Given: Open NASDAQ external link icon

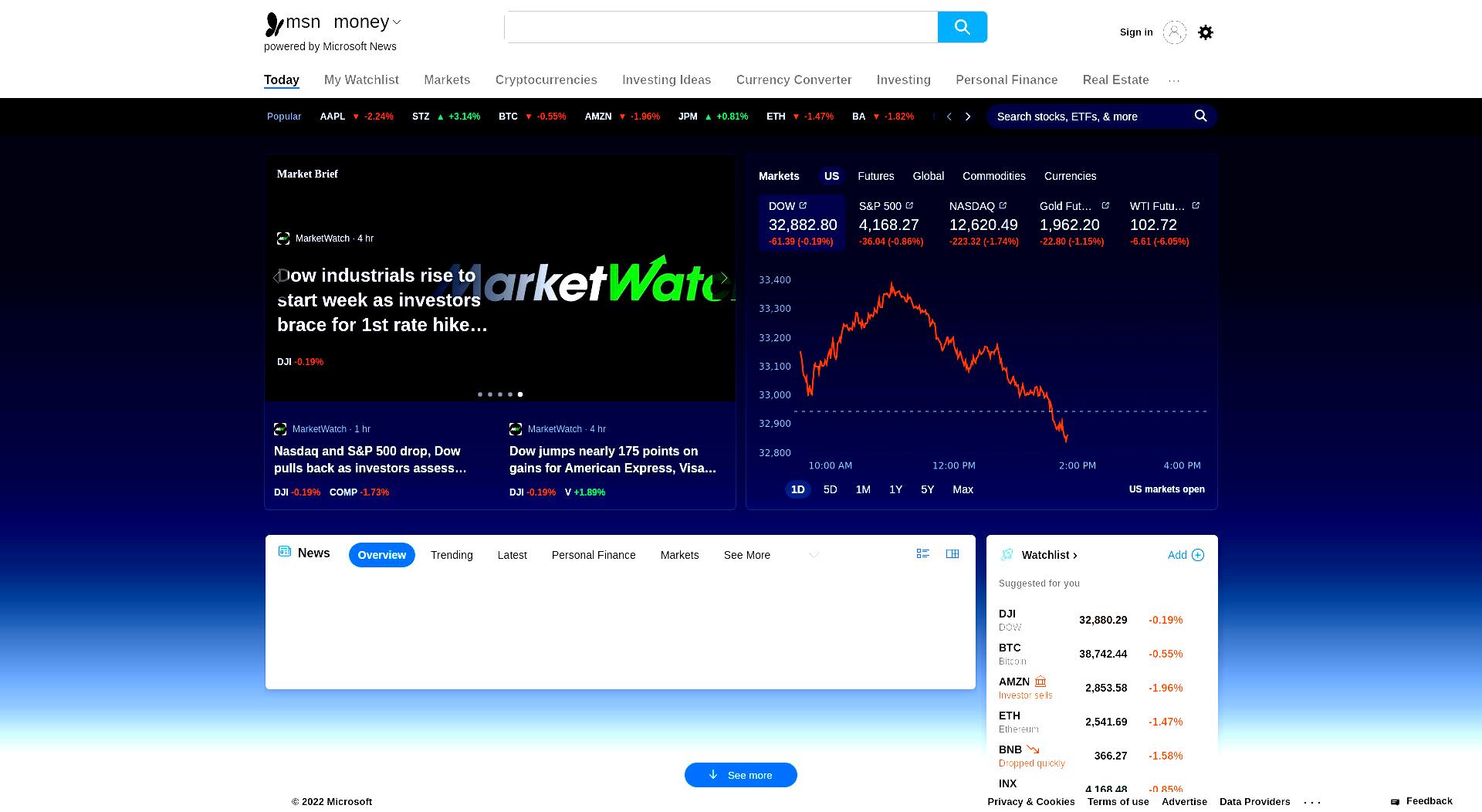Looking at the screenshot, I should click(1003, 205).
